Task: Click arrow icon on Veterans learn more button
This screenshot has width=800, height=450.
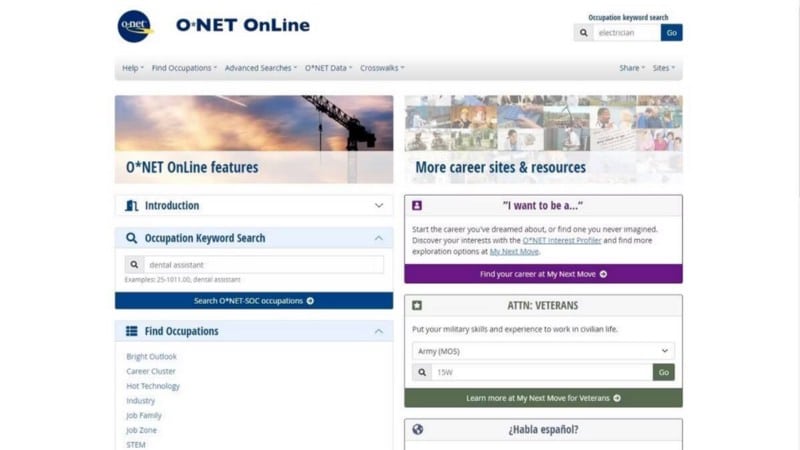Action: [x=617, y=398]
